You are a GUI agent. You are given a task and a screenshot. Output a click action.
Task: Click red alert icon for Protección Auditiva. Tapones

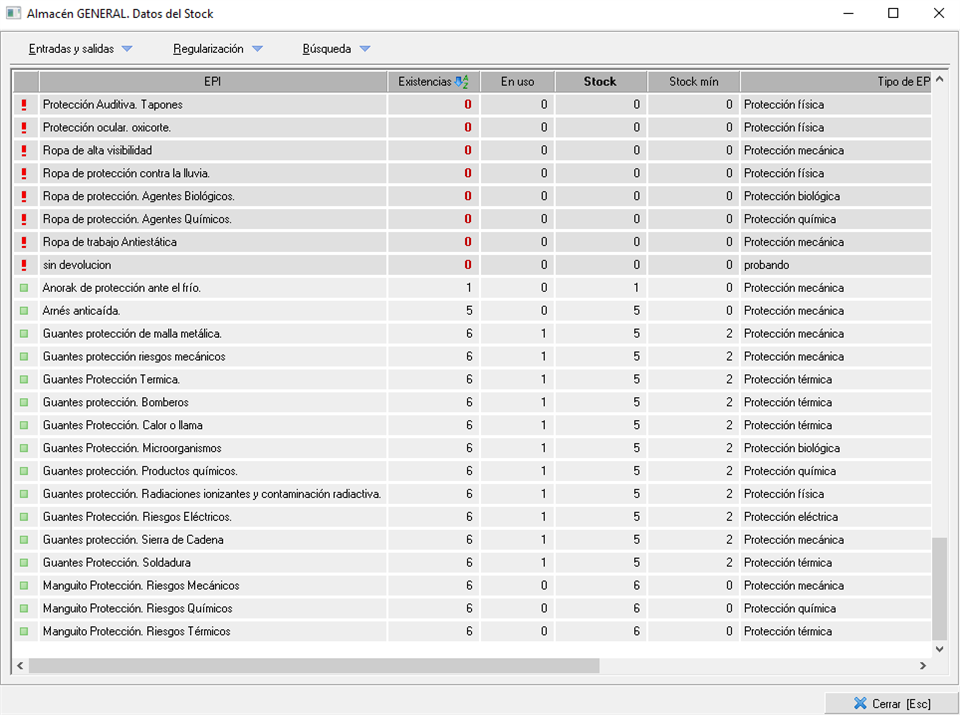click(24, 105)
